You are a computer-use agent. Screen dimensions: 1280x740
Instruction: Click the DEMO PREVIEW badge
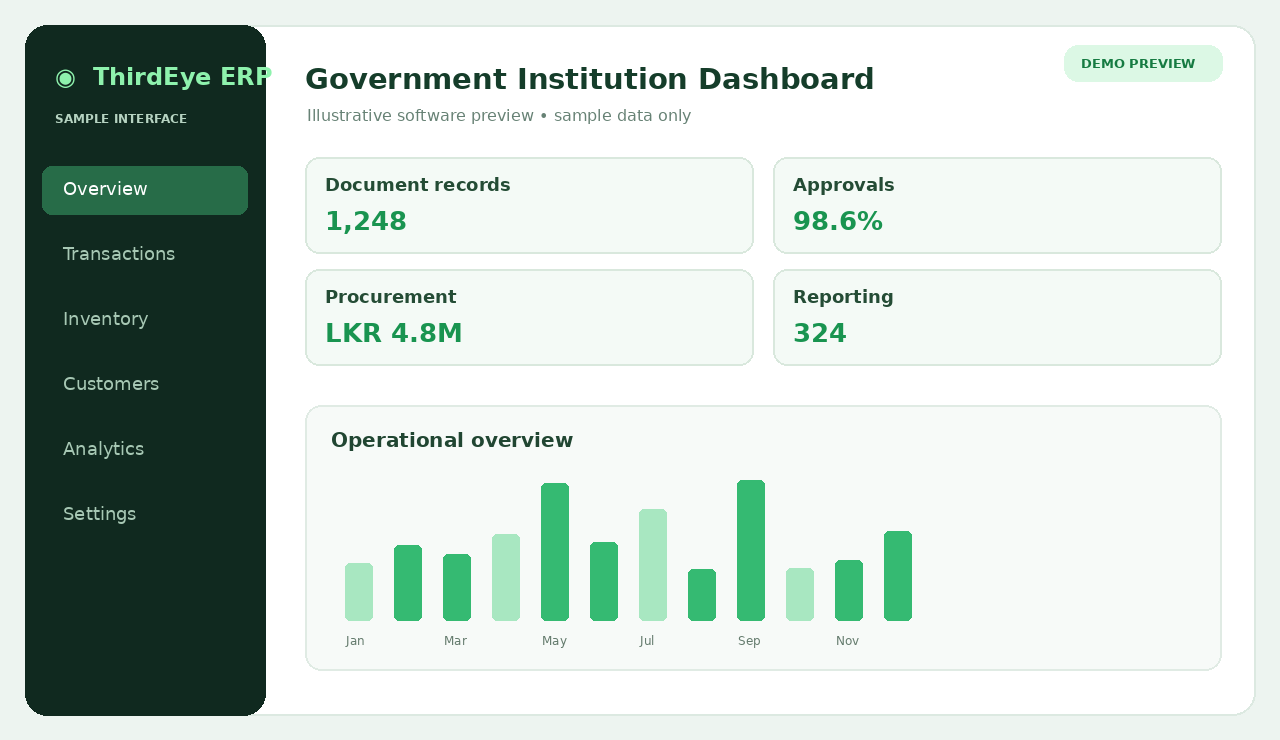click(1143, 64)
